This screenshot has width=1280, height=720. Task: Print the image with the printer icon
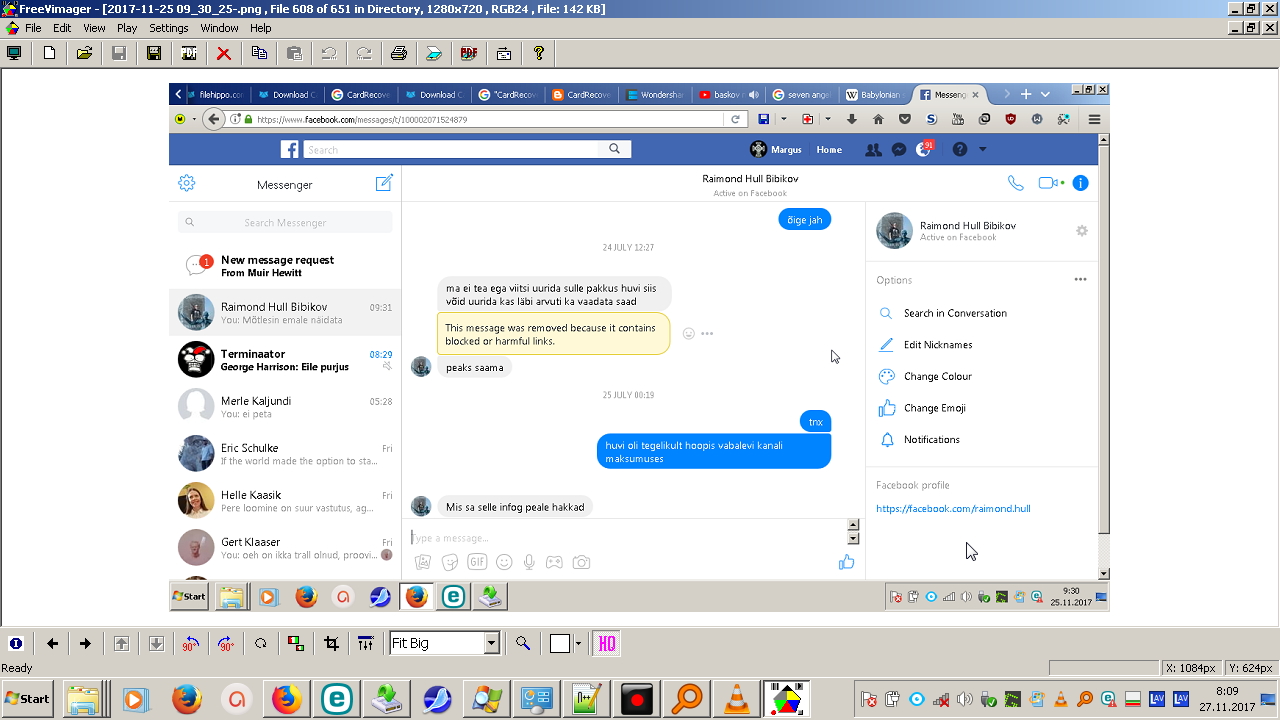point(398,53)
